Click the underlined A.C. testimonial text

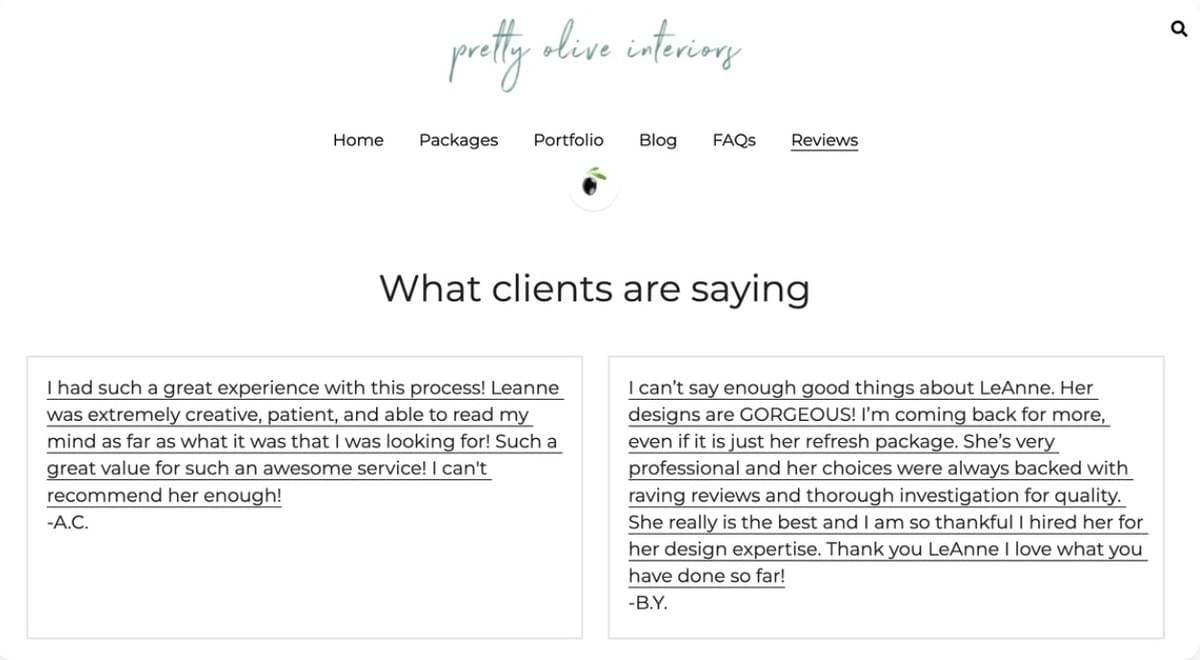pyautogui.click(x=300, y=440)
